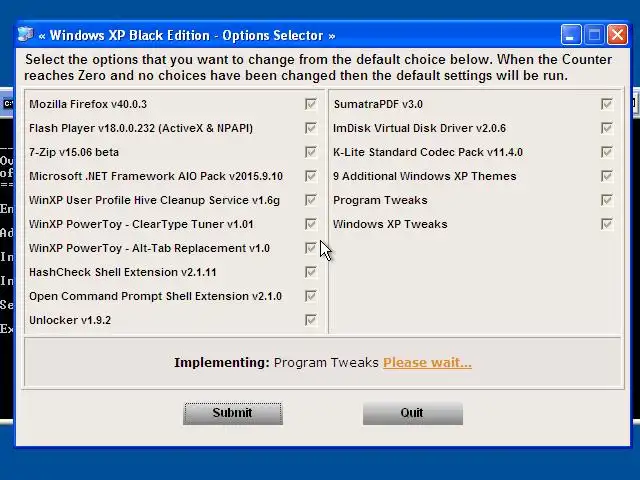Screen dimensions: 640x480
Task: Toggle the 9 Additional Windows XP Themes checkbox
Action: tap(607, 176)
